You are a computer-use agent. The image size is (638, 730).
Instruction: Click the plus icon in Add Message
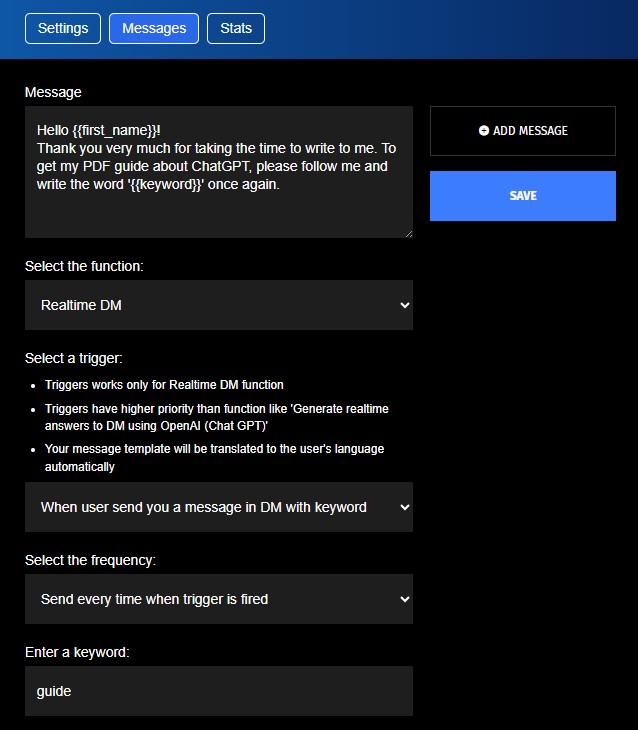(484, 131)
